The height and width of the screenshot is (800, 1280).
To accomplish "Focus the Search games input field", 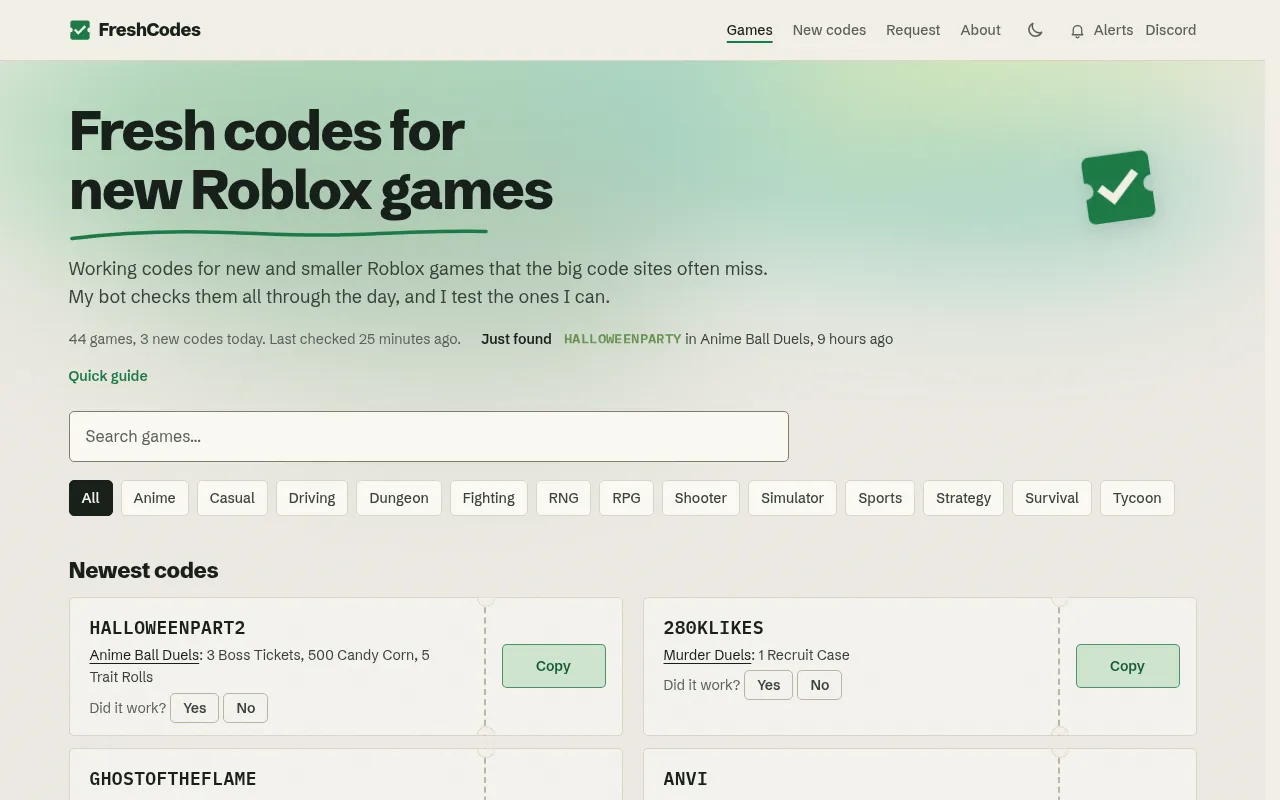I will pos(428,436).
